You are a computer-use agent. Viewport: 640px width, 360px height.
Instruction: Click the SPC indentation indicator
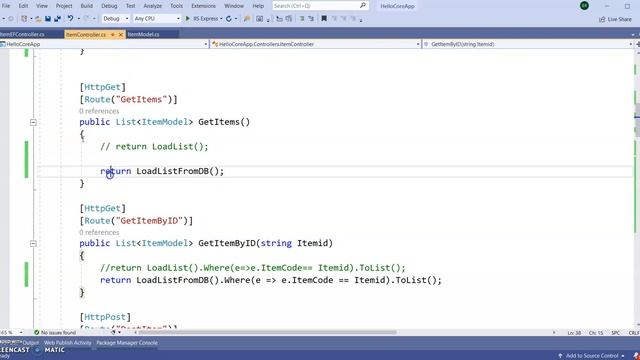[x=616, y=333]
